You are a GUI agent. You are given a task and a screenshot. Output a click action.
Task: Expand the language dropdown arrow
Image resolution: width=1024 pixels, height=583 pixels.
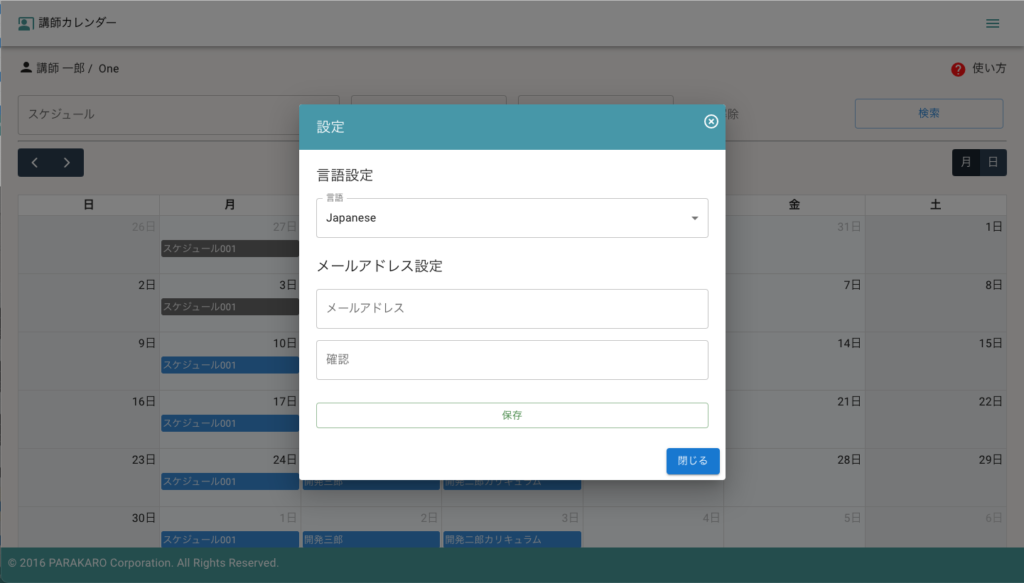694,218
